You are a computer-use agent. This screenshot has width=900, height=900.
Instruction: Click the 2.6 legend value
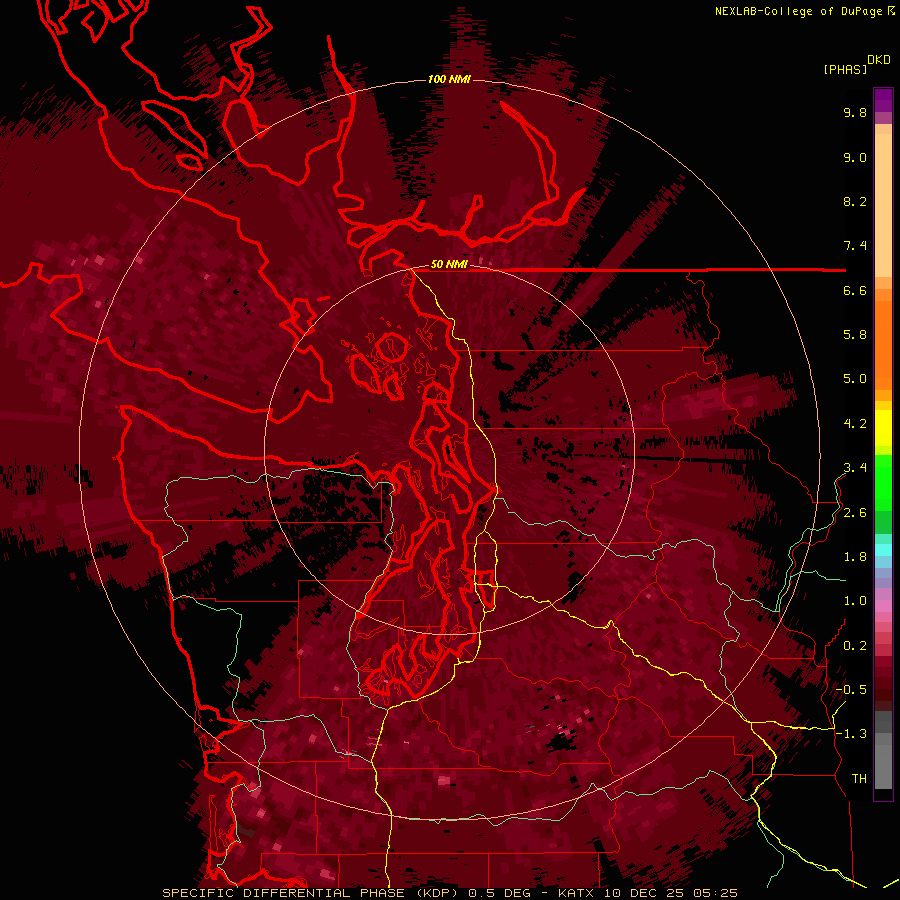click(855, 513)
